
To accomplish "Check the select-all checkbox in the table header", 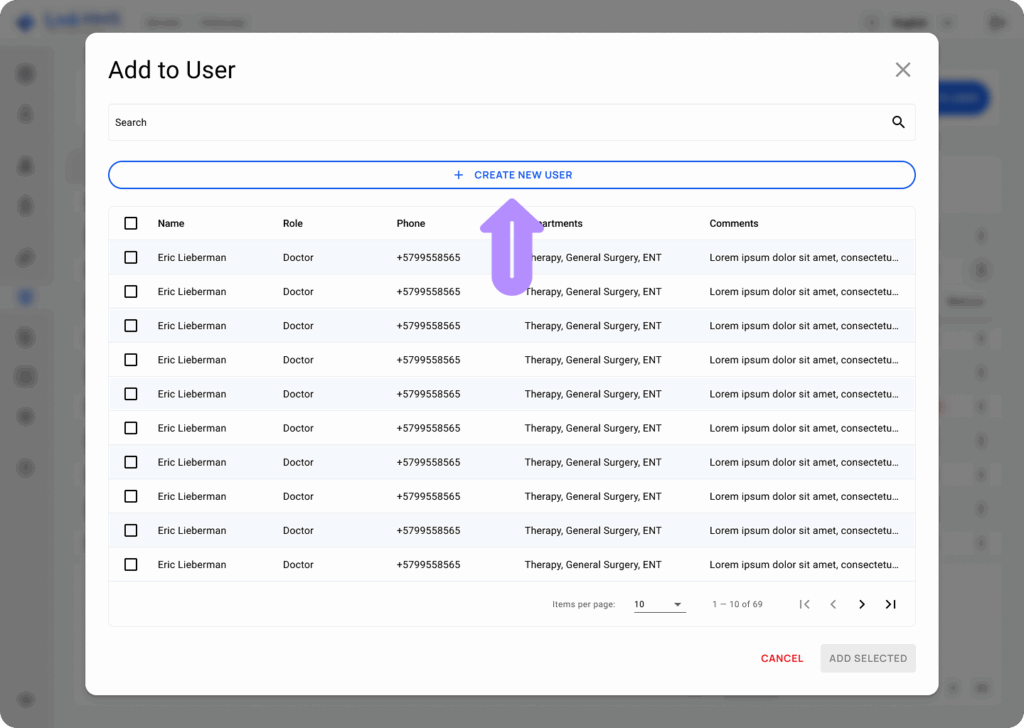I will [x=131, y=223].
